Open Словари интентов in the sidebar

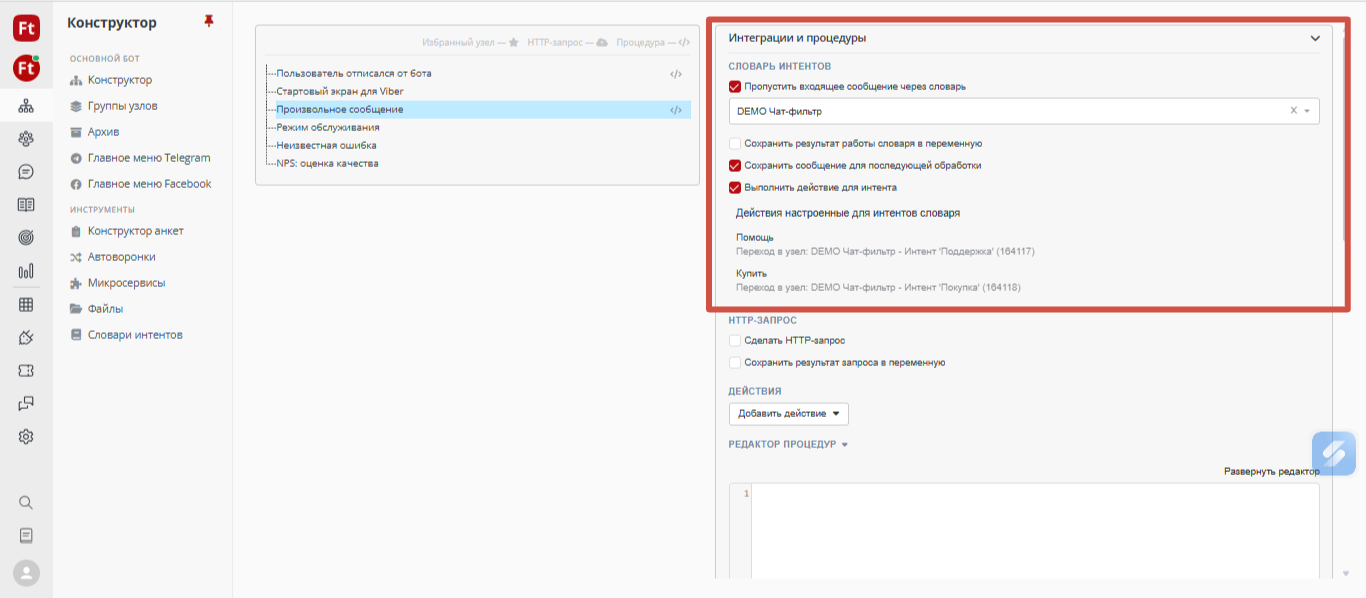pyautogui.click(x=135, y=335)
